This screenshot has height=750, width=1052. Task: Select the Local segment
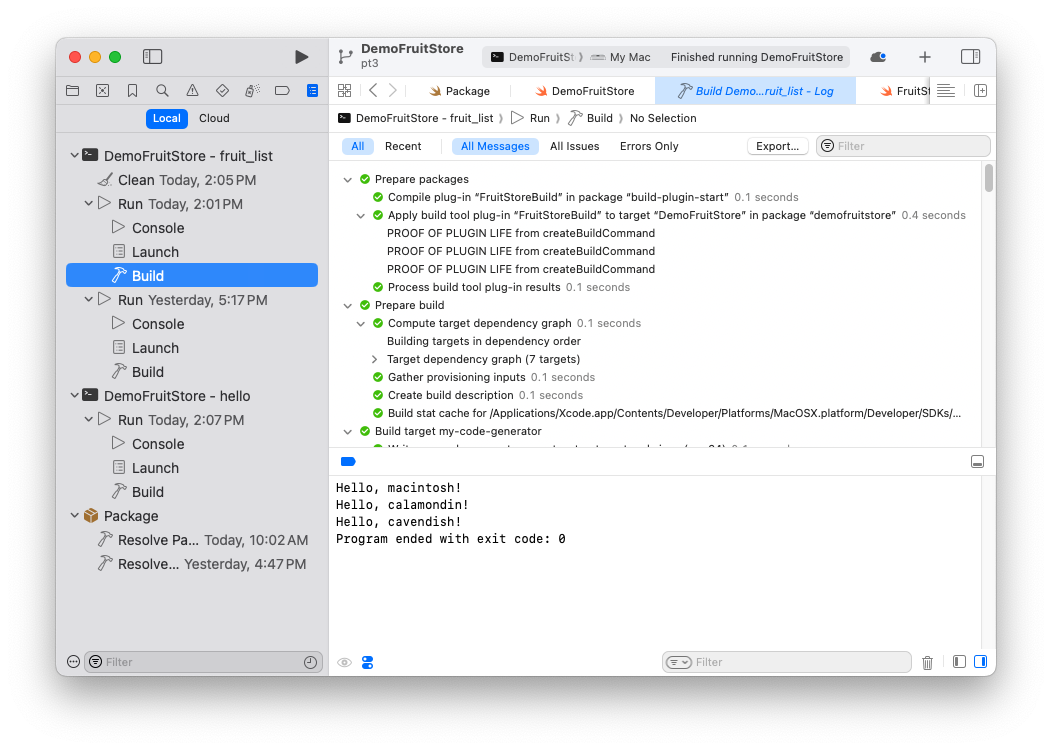166,118
